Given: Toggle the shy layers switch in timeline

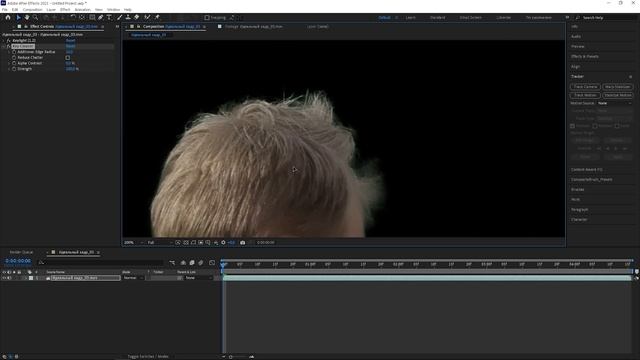Looking at the screenshot, I should click(183, 263).
